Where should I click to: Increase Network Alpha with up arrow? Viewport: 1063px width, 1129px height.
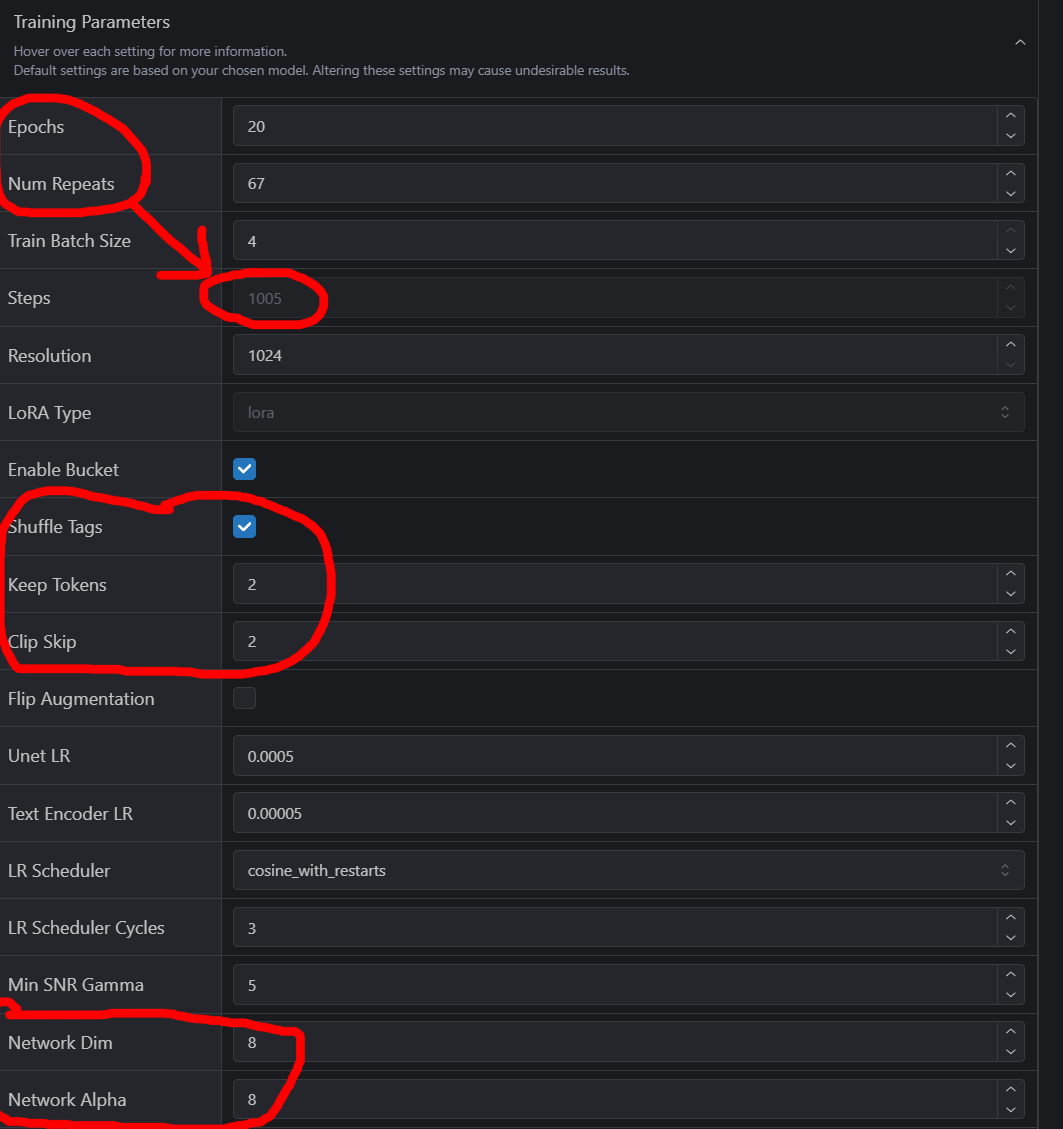click(1010, 1089)
